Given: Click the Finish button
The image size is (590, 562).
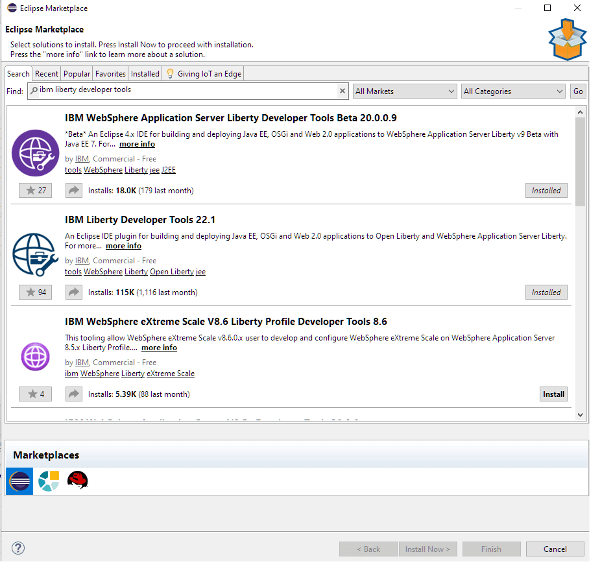Looking at the screenshot, I should pyautogui.click(x=491, y=549).
